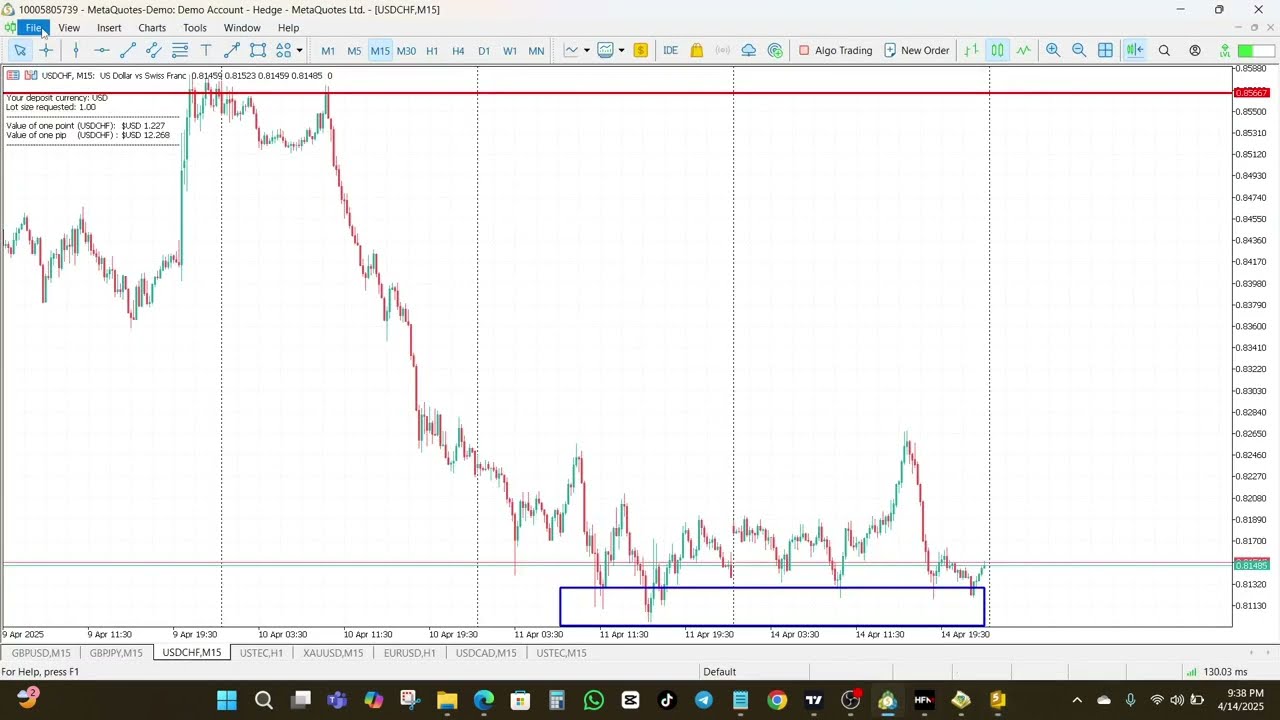Switch chart to M1 timeframe
This screenshot has height=720, width=1280.
pos(328,51)
